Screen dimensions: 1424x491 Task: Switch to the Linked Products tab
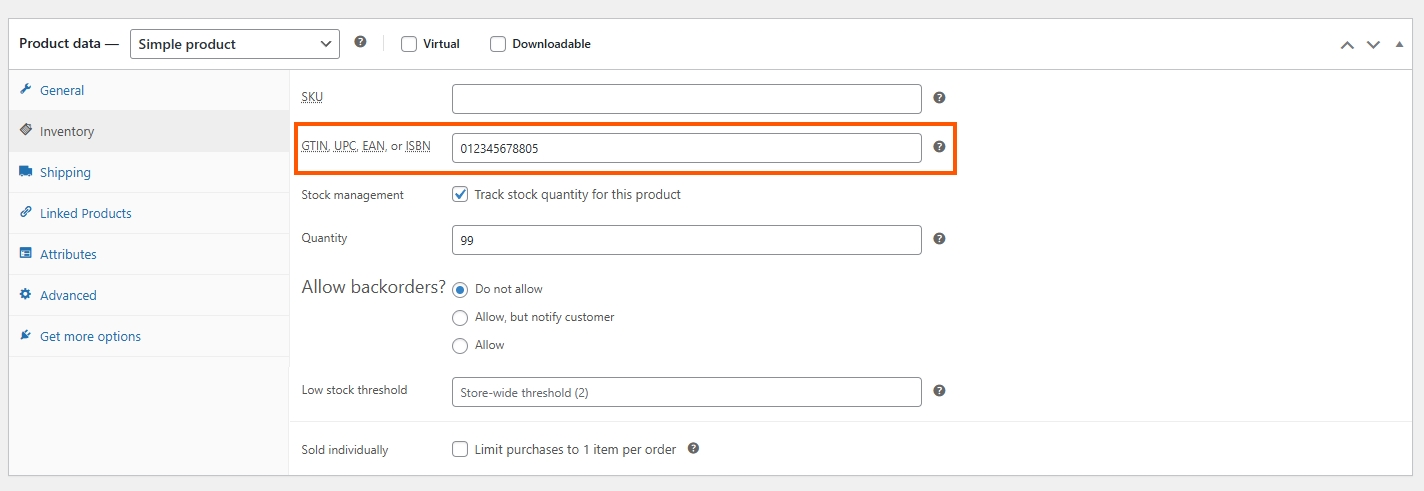click(85, 214)
